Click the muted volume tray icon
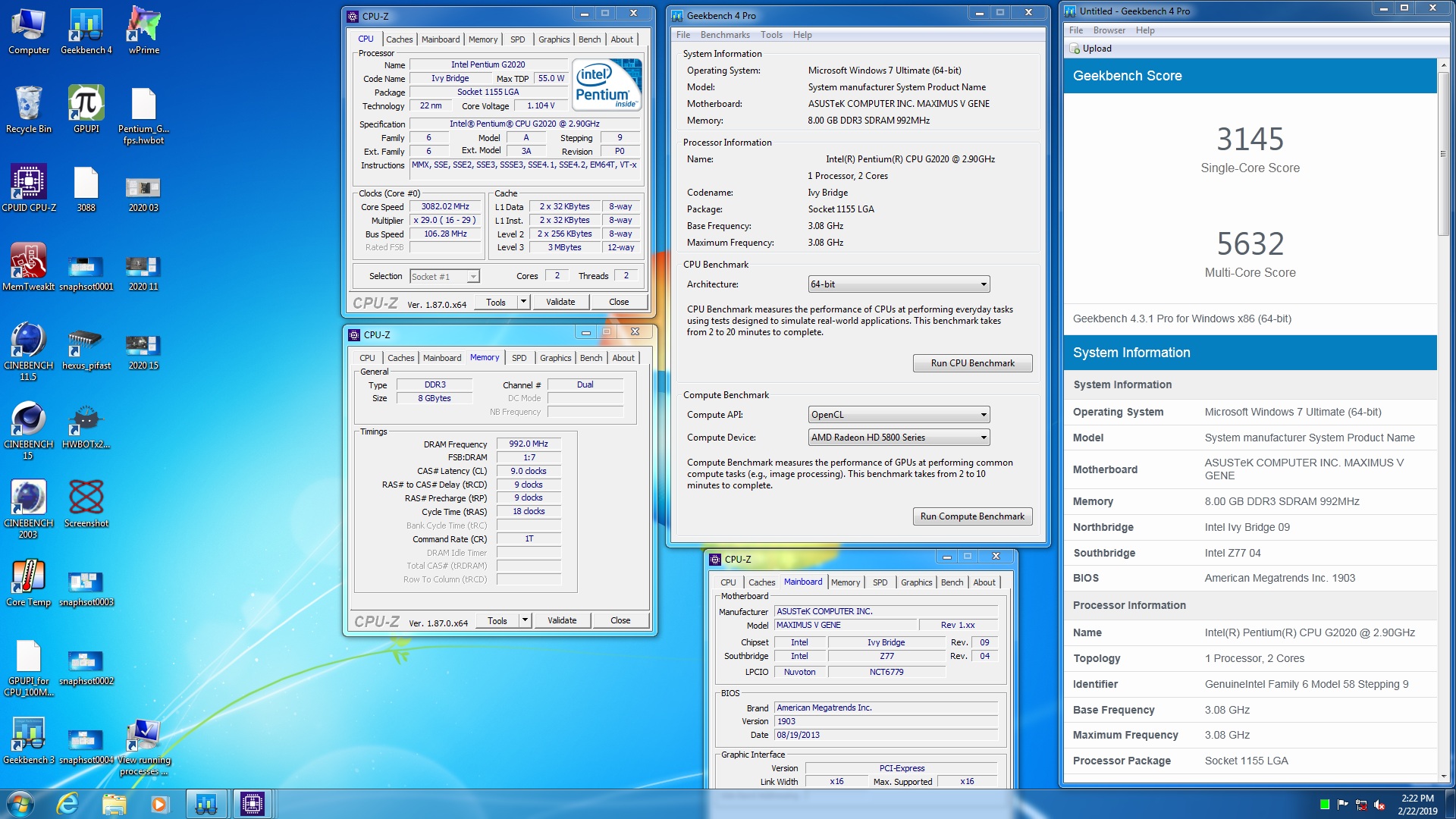The width and height of the screenshot is (1456, 819). 1379,805
